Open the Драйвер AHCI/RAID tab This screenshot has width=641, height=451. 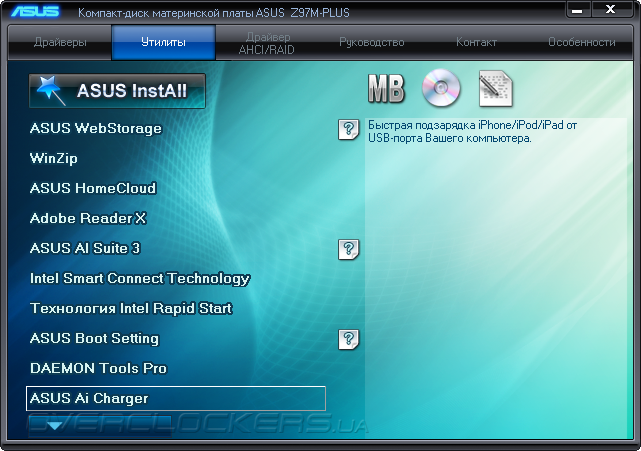click(267, 43)
